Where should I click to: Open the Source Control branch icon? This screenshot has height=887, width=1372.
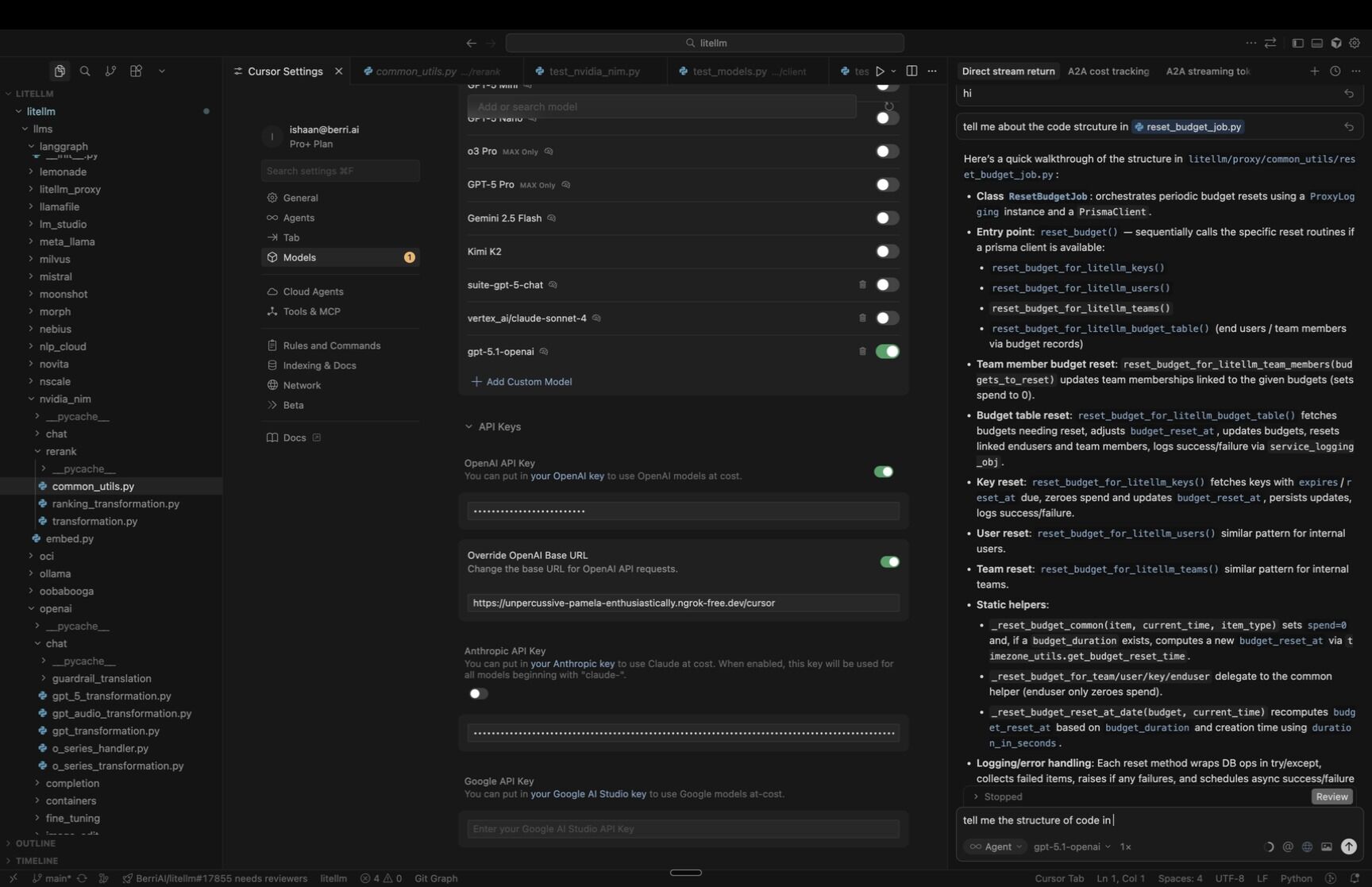110,71
